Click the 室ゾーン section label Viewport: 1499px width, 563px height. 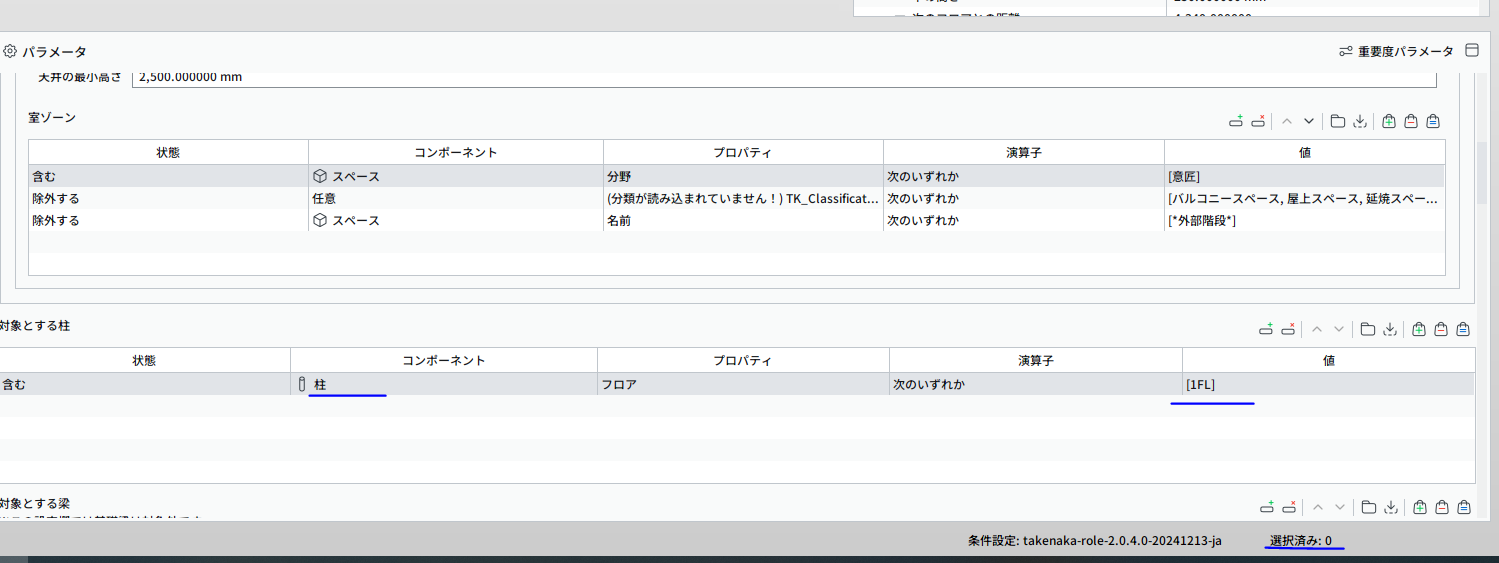pos(52,118)
